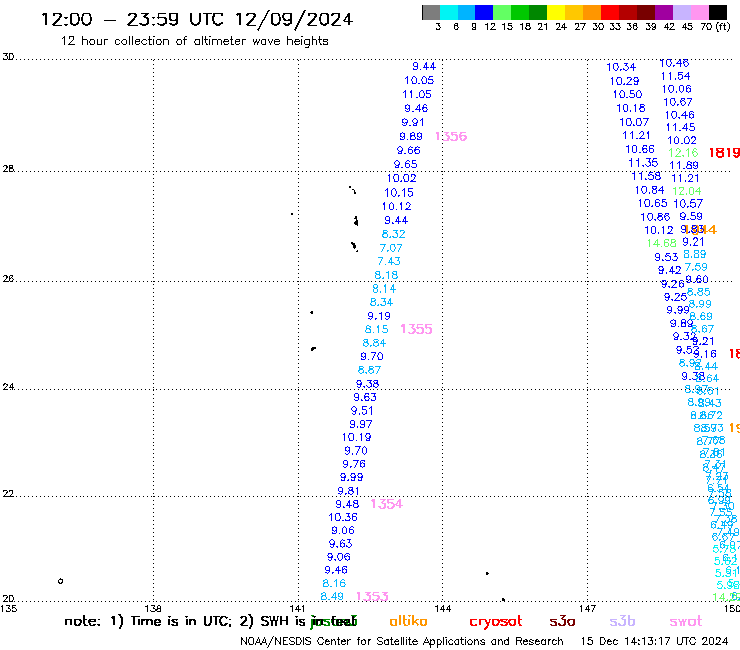740x650 pixels.
Task: Click the gray 3 ft legend swatch
Action: (431, 12)
